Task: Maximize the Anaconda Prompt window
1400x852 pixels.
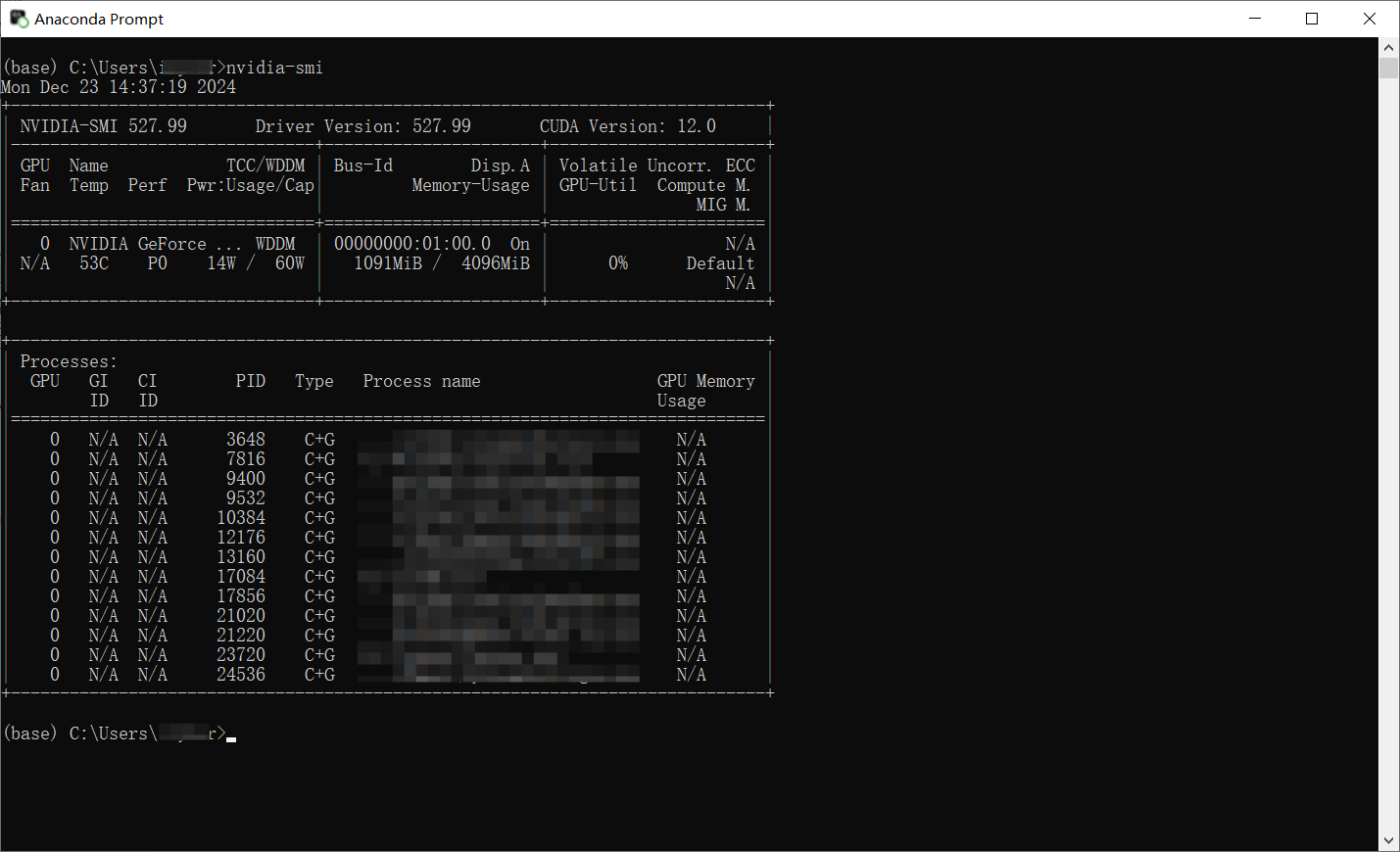Action: (1312, 19)
